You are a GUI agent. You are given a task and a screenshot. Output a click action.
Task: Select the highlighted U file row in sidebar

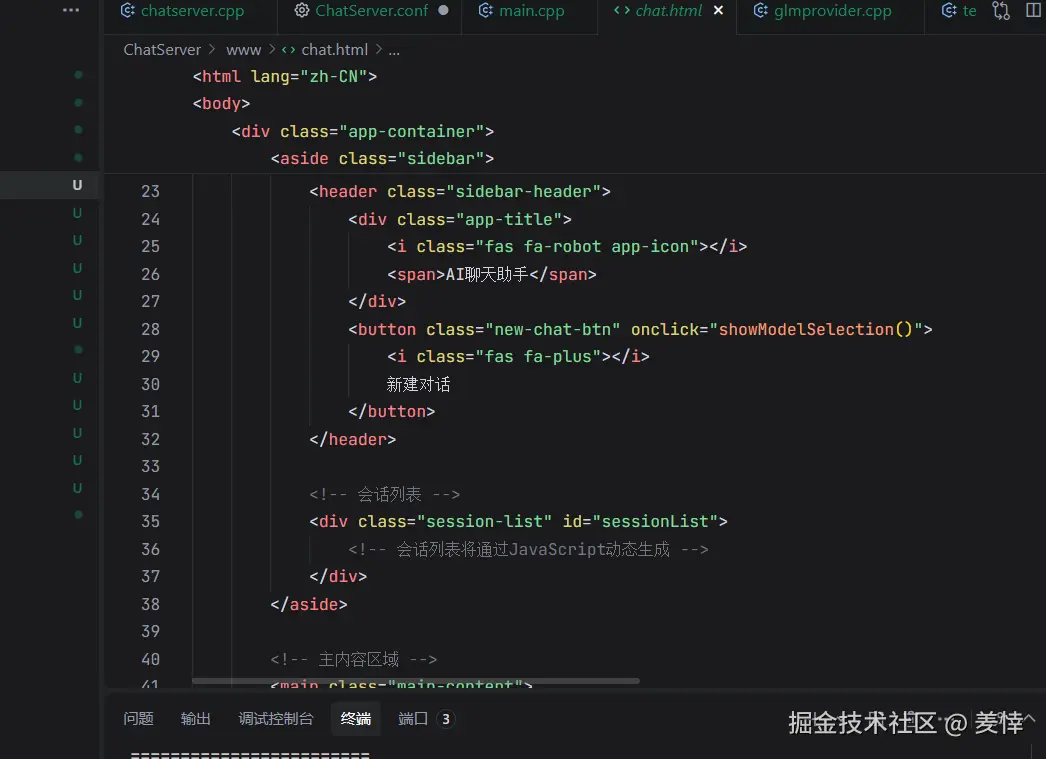(49, 185)
